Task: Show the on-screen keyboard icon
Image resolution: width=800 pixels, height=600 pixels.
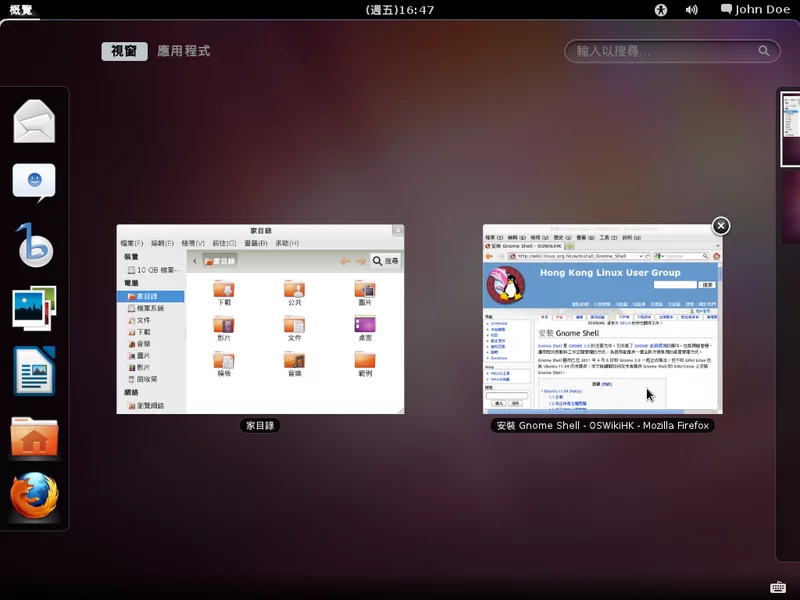Action: (x=778, y=587)
